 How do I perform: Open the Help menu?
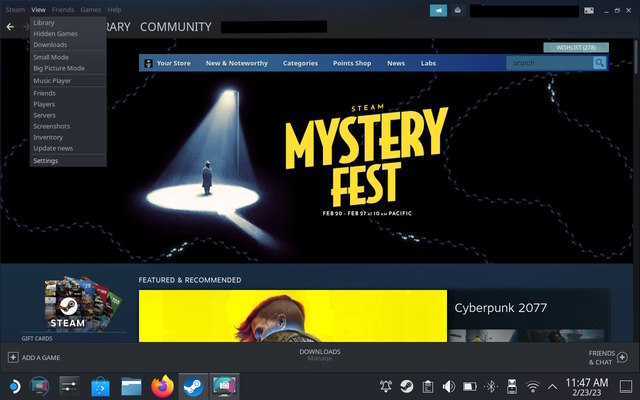coord(114,10)
